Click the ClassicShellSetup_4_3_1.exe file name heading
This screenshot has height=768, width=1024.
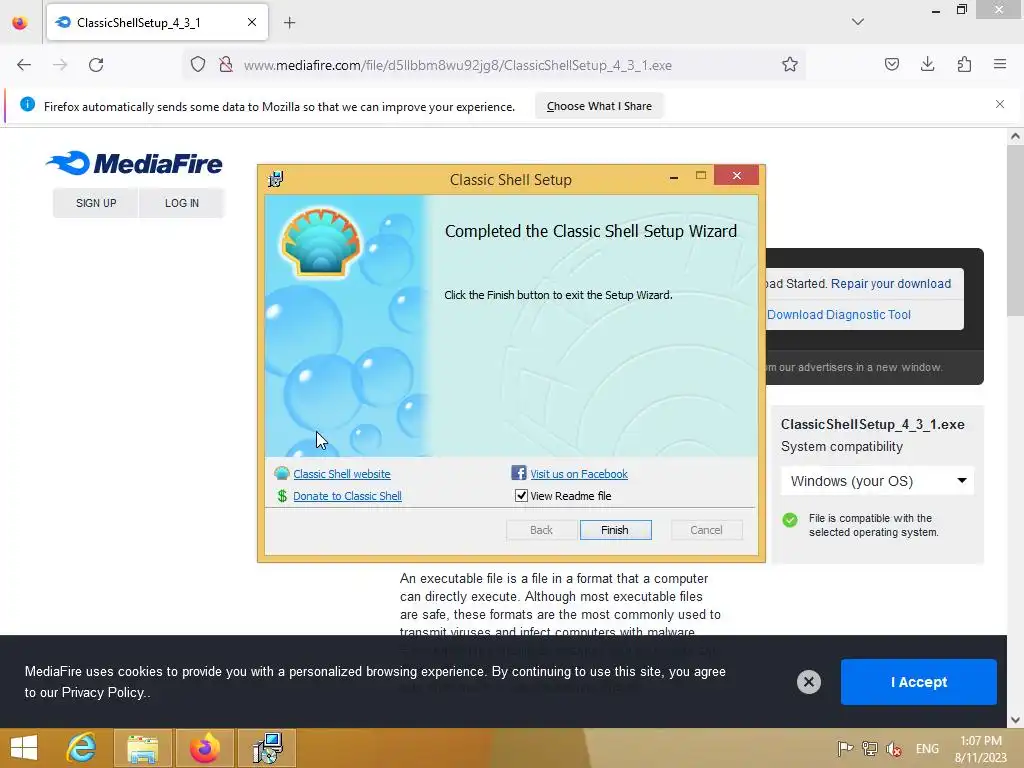pos(872,424)
